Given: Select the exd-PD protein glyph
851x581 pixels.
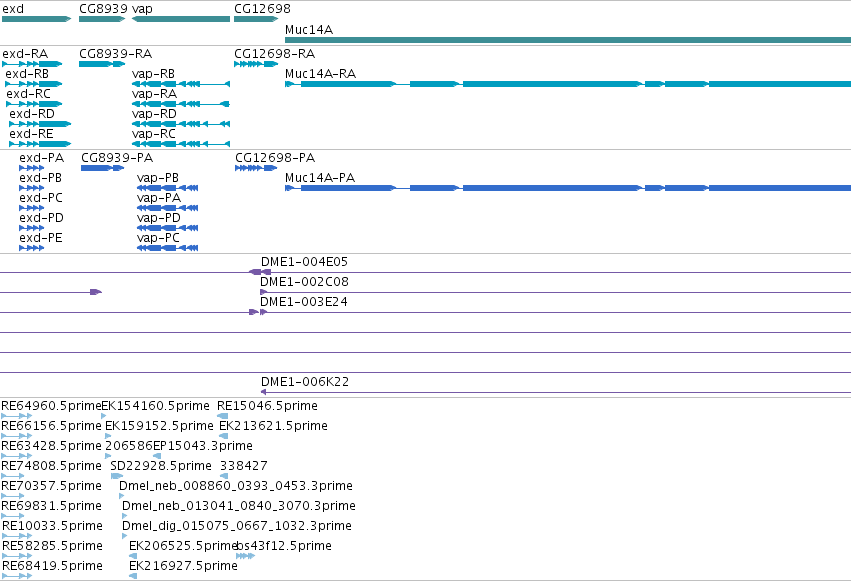Looking at the screenshot, I should [31, 228].
